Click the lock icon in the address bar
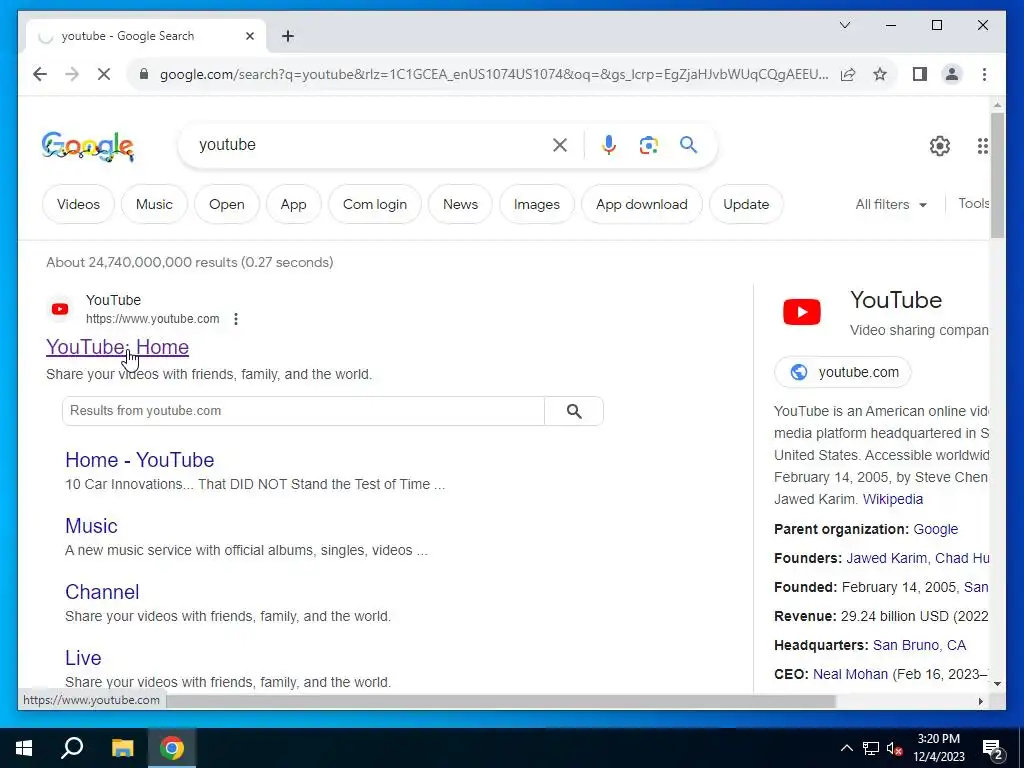This screenshot has width=1024, height=768. (144, 74)
